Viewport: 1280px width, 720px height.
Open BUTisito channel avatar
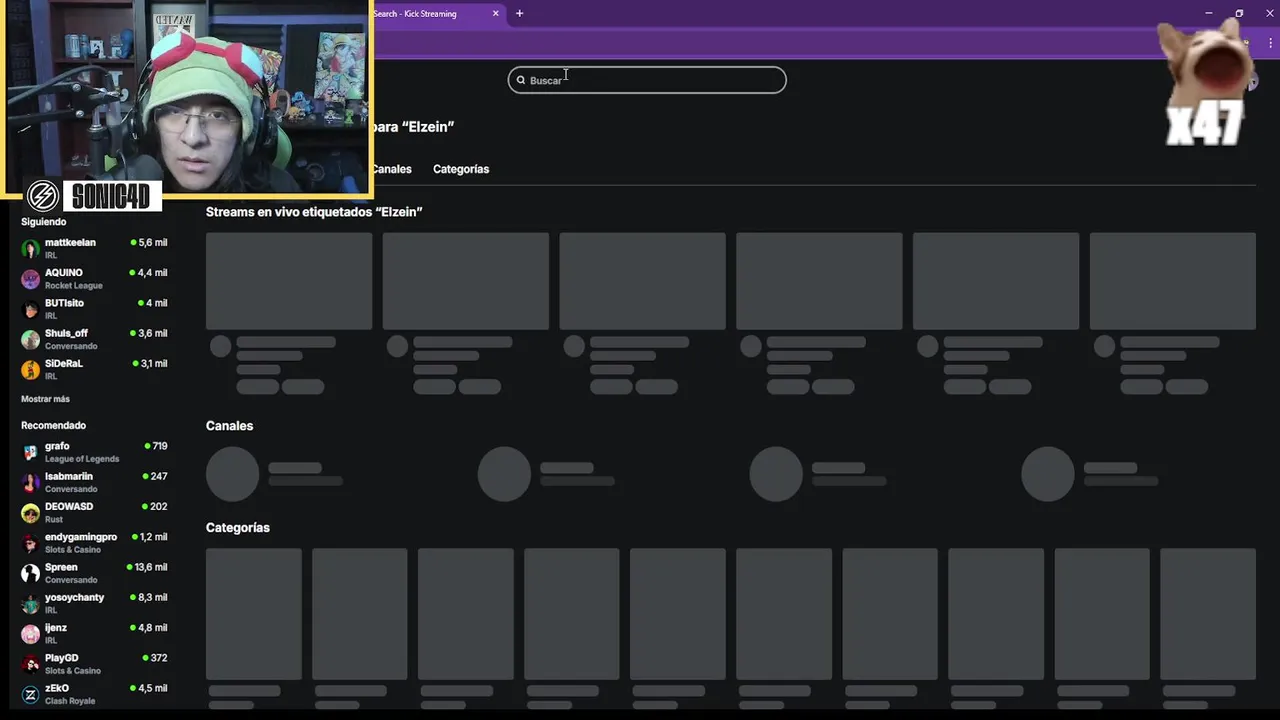[30, 309]
